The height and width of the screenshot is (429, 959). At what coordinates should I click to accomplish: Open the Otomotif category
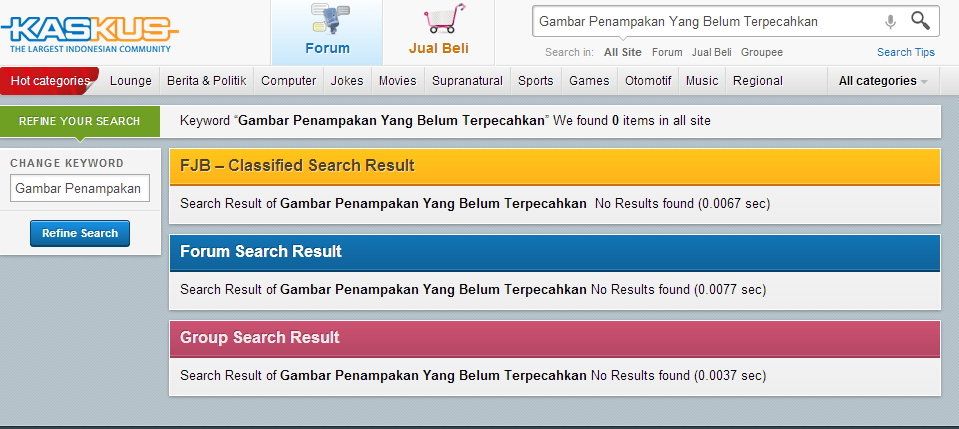point(648,81)
